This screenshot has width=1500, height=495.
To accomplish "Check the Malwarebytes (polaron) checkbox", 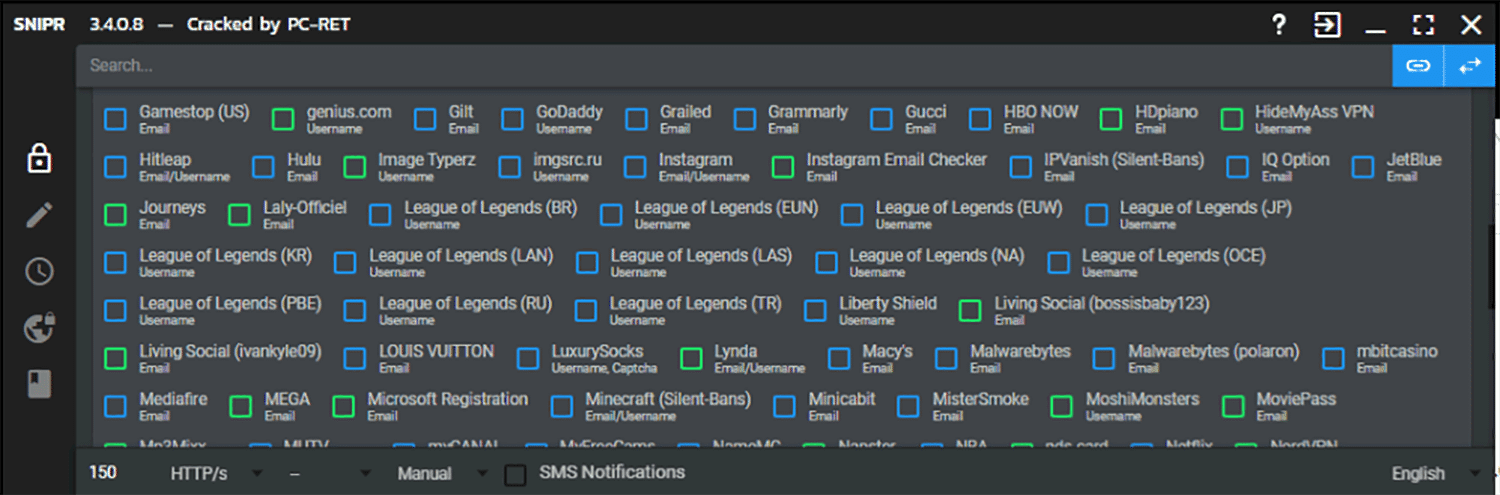I will (x=1104, y=359).
